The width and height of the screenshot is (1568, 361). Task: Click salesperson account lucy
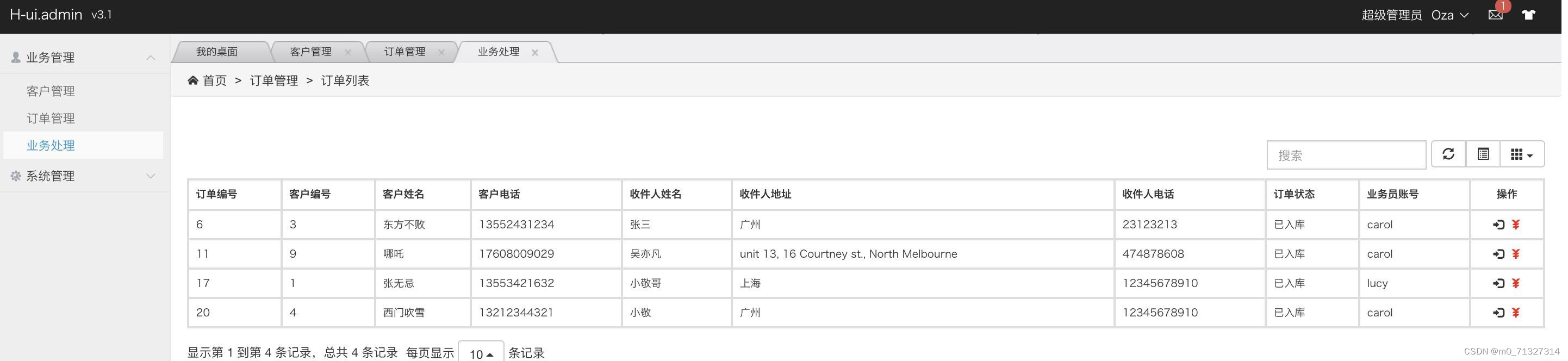tap(1378, 283)
